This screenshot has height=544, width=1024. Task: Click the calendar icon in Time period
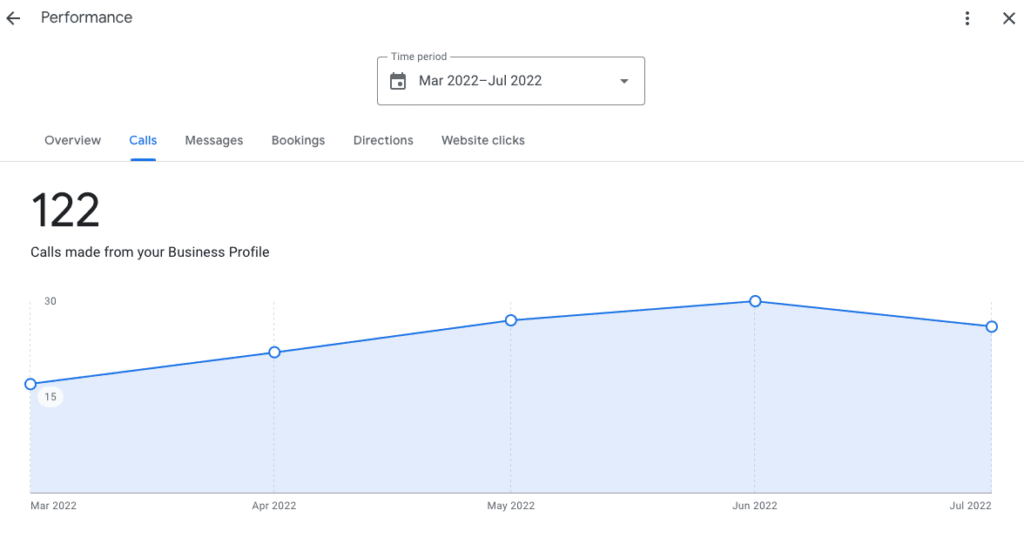(398, 81)
